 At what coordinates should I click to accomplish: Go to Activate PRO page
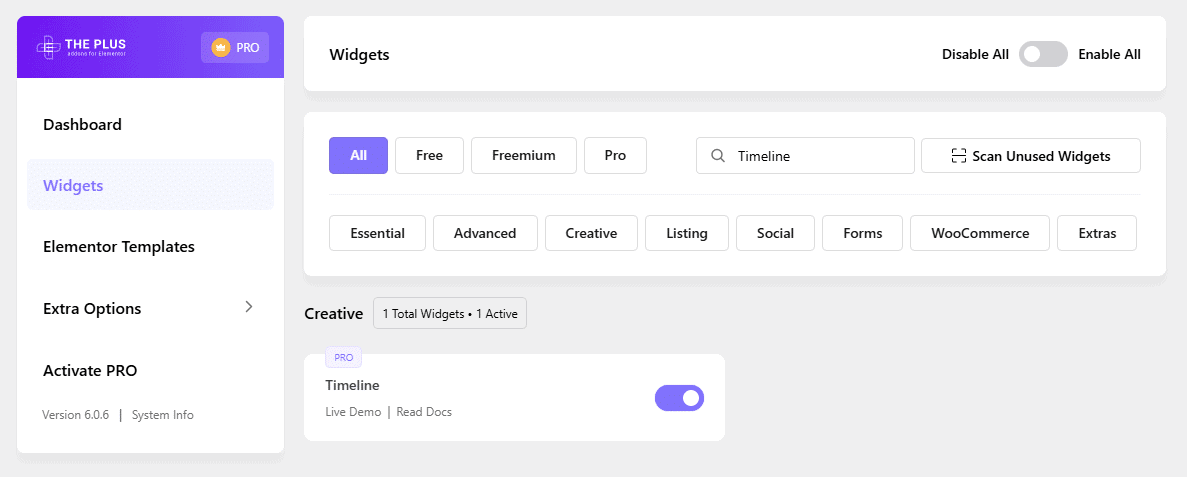pos(90,371)
